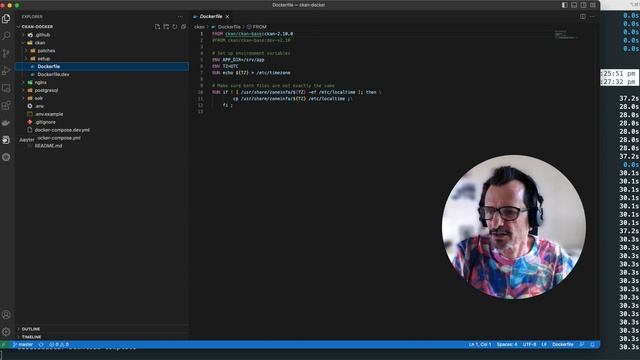
Task: Toggle primary side bar layout icon
Action: click(x=564, y=5)
